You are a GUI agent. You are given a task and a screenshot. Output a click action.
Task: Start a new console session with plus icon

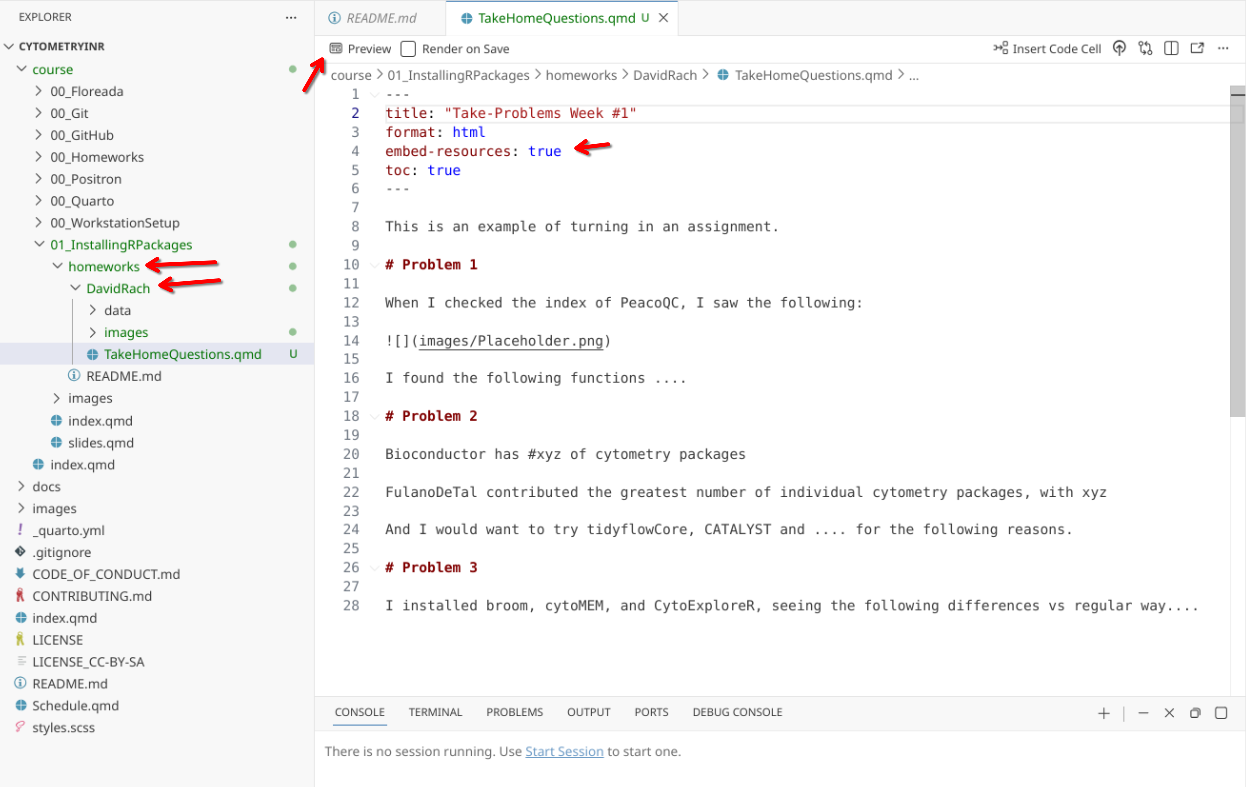coord(1104,713)
